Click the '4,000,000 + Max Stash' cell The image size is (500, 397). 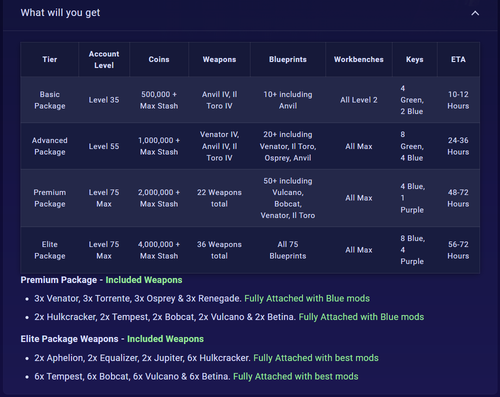coord(159,250)
